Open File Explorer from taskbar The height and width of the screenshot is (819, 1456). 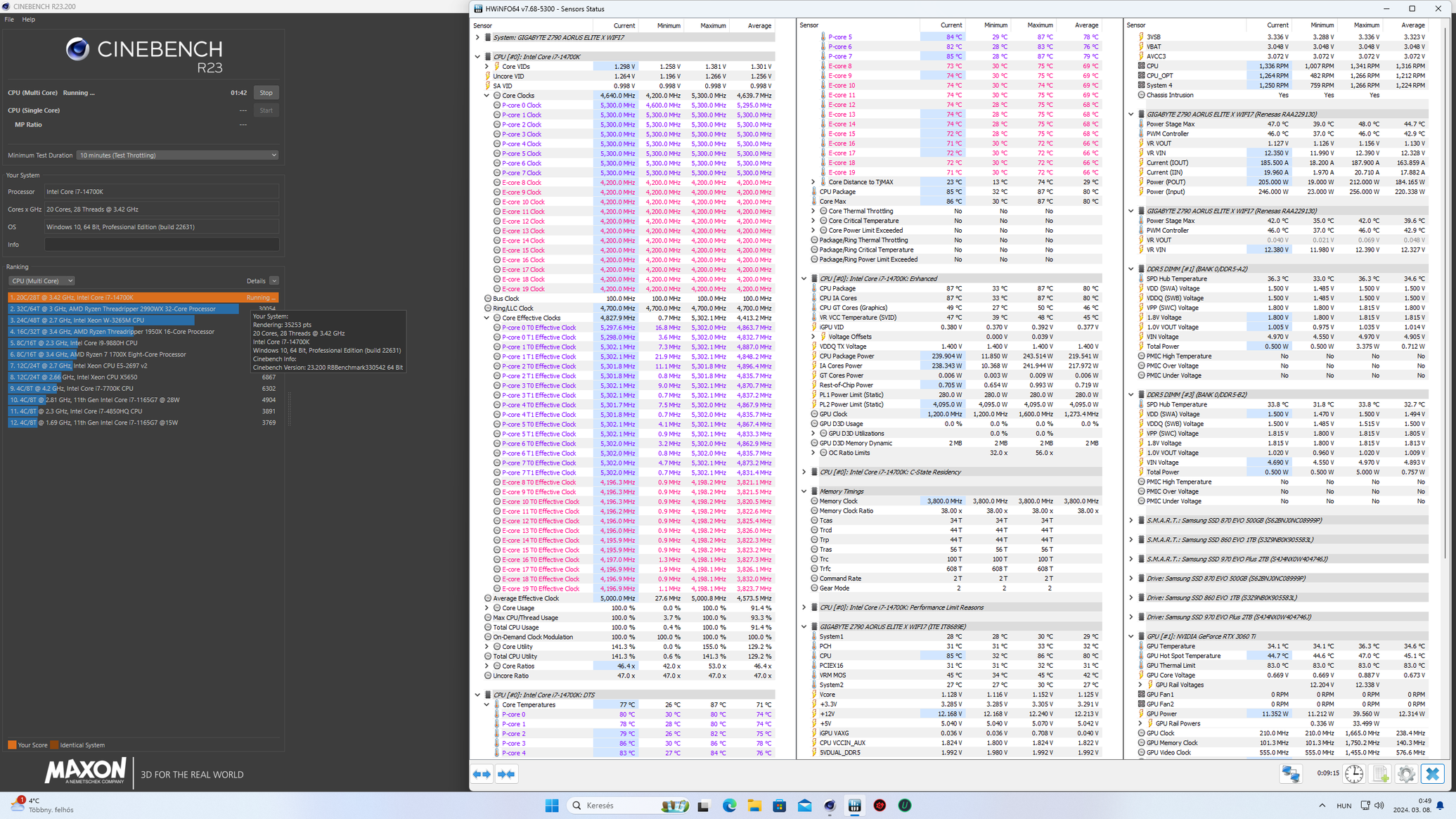coord(754,806)
